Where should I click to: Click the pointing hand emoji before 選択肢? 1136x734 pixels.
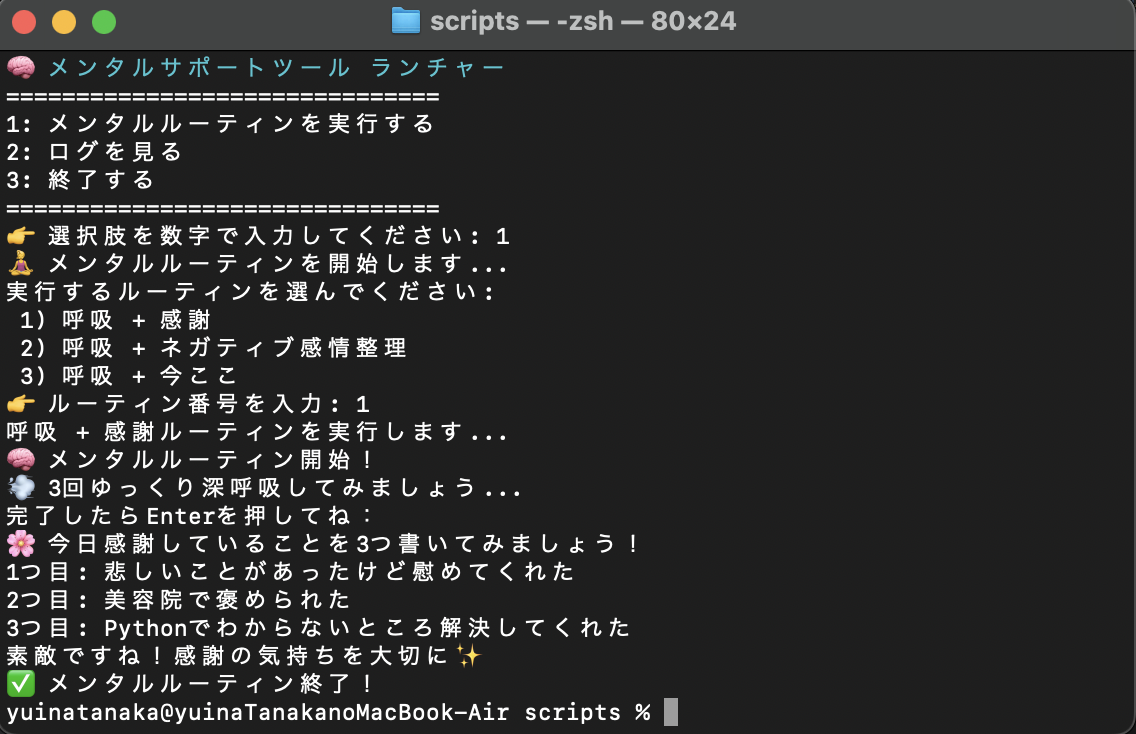(21, 235)
